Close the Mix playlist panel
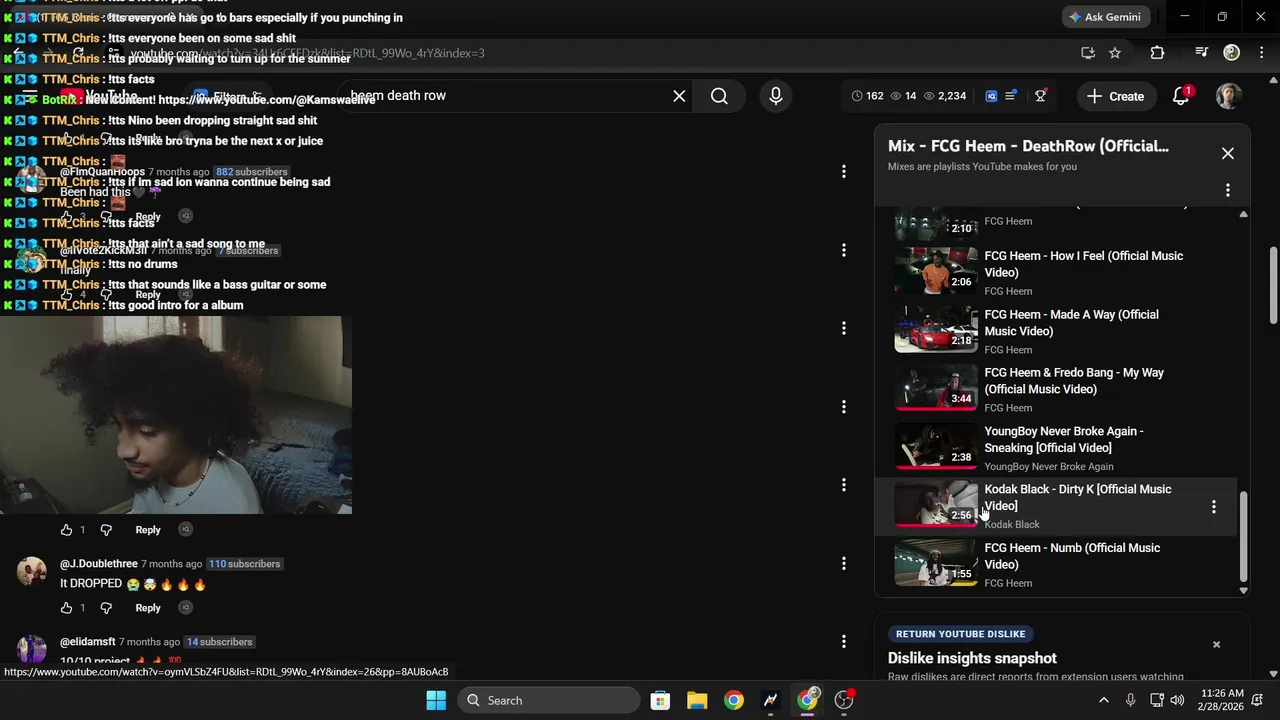Screen dimensions: 1280x720 pos(1228,153)
